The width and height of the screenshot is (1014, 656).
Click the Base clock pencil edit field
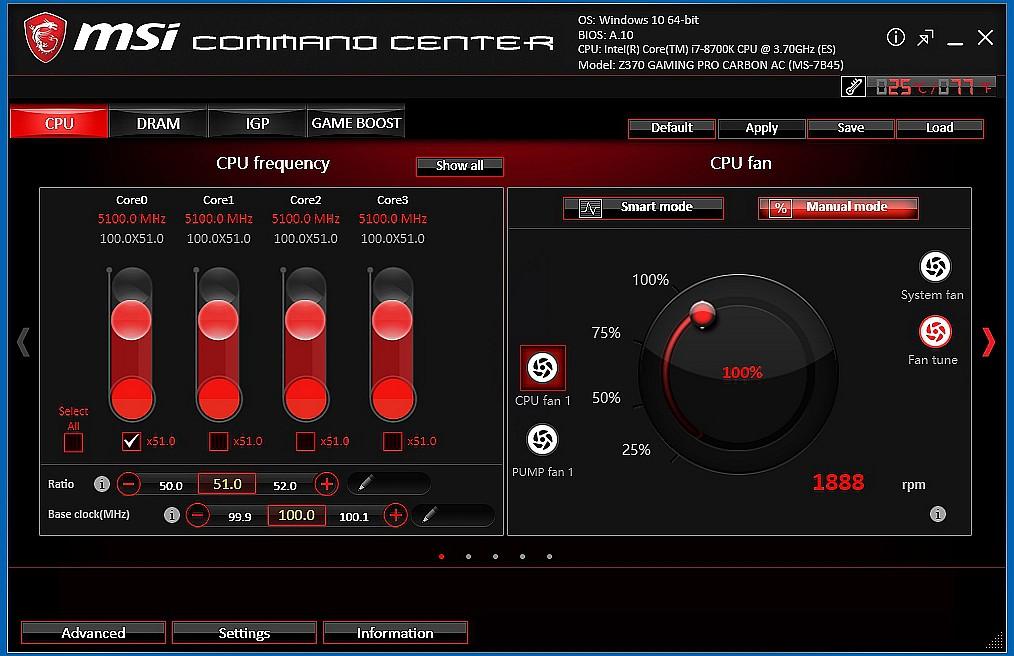pyautogui.click(x=453, y=515)
